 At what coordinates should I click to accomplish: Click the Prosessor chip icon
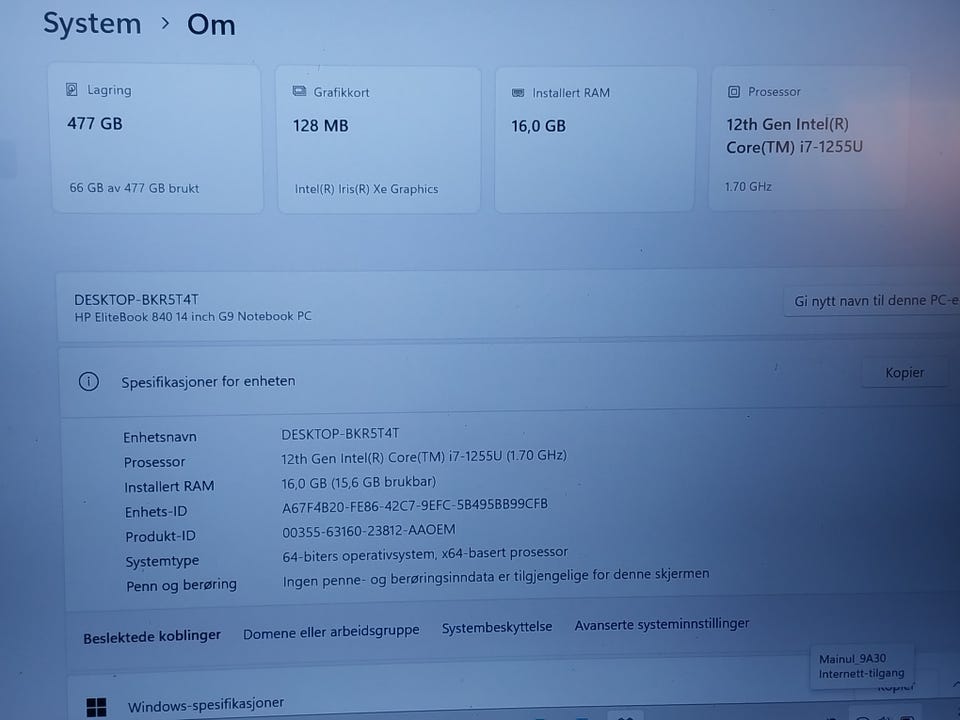733,92
